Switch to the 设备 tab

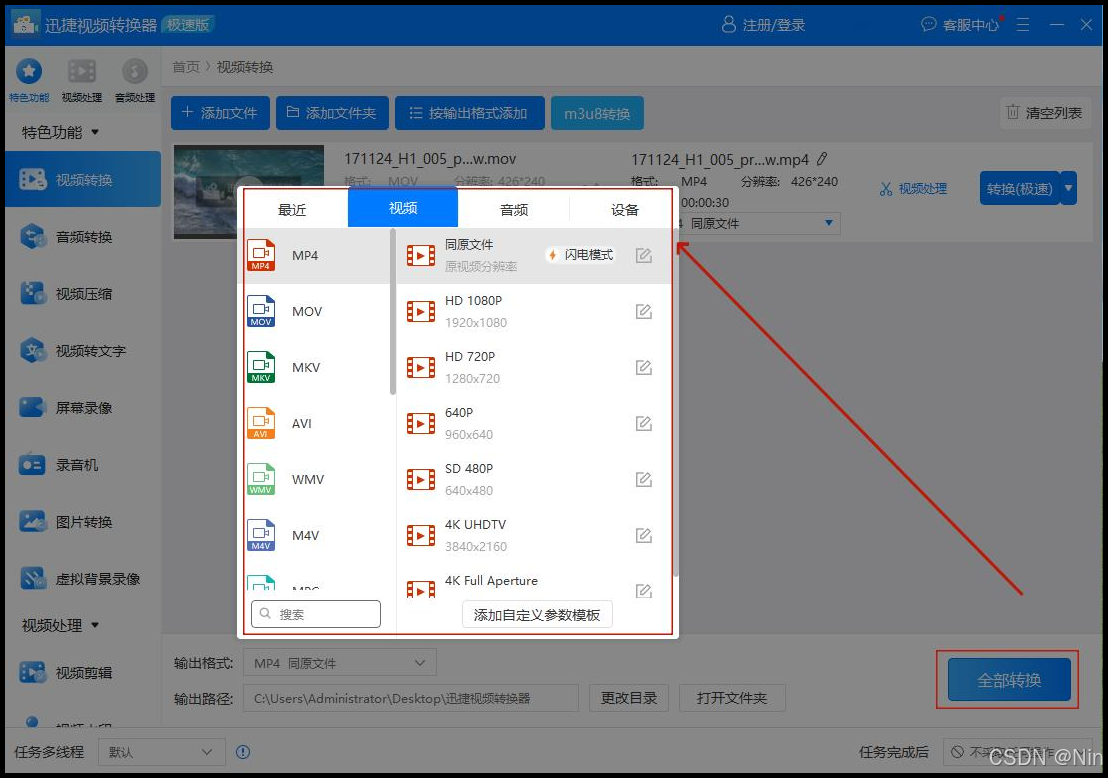(625, 209)
